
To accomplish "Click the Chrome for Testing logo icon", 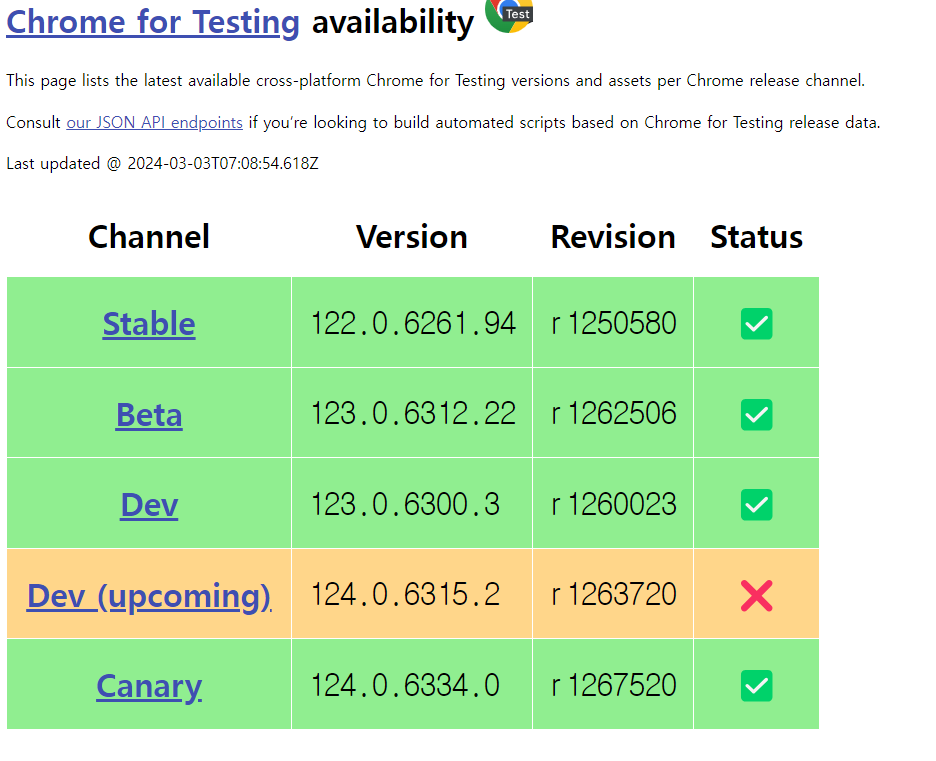I will [x=509, y=16].
